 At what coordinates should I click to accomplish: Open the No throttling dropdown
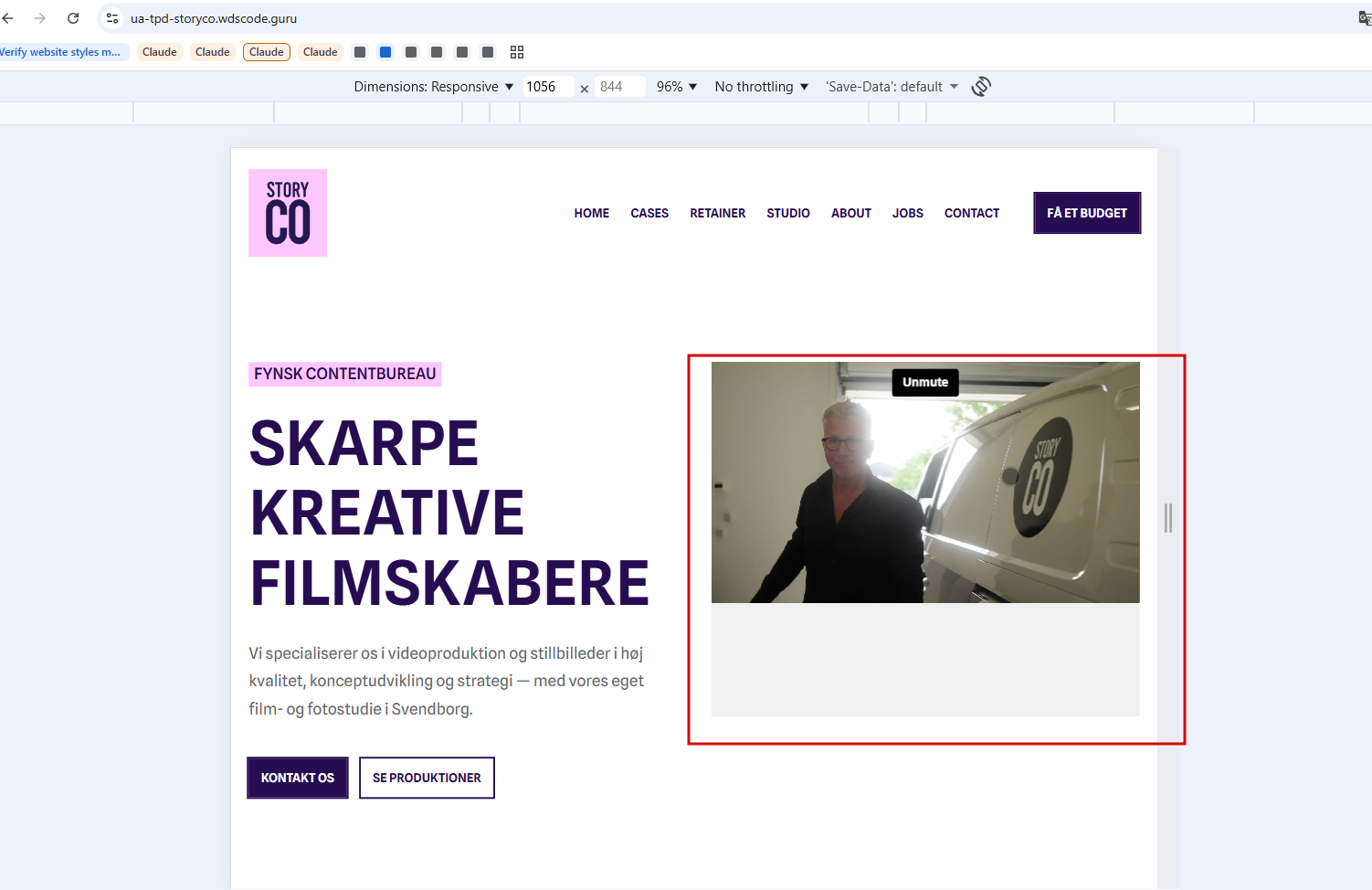point(762,87)
